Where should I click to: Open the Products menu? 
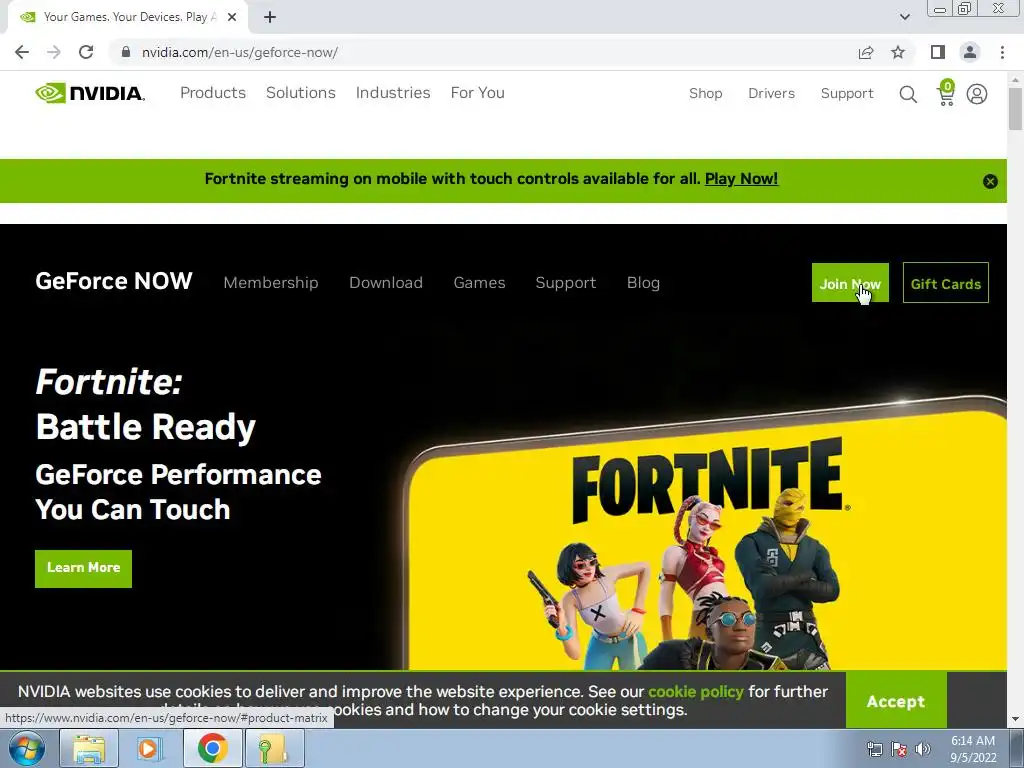point(213,93)
